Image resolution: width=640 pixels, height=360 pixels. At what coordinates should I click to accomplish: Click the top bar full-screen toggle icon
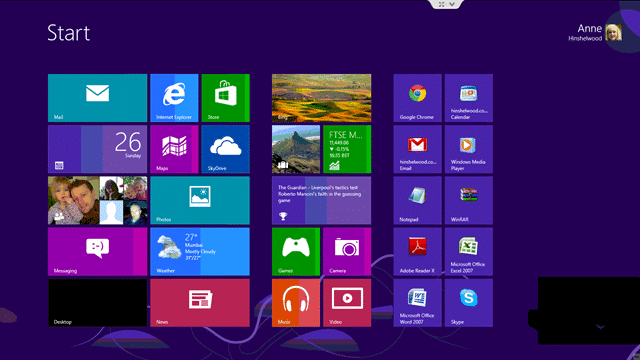pos(442,4)
